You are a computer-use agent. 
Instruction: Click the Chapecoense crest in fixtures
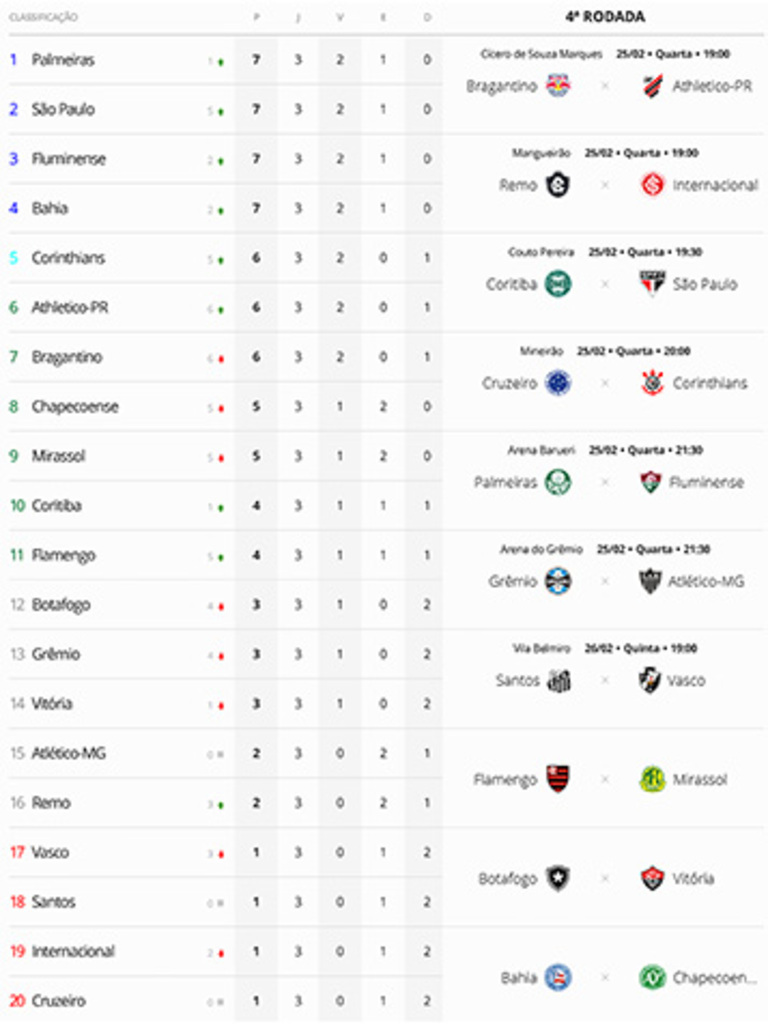click(x=653, y=977)
